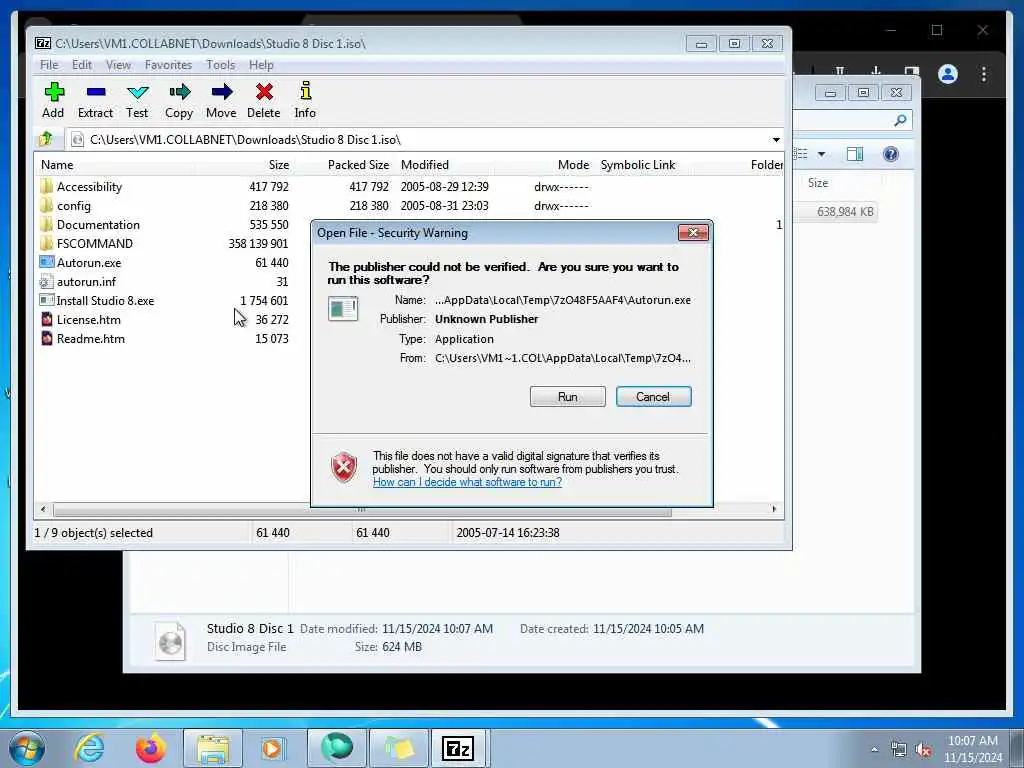This screenshot has width=1024, height=768.
Task: Launch Internet Explorer from taskbar
Action: (x=89, y=748)
